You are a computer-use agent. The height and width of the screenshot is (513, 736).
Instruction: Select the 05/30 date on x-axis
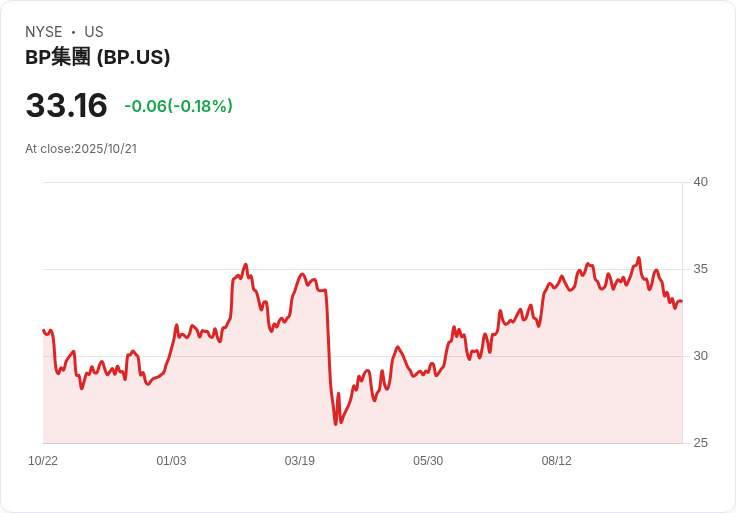[x=428, y=461]
